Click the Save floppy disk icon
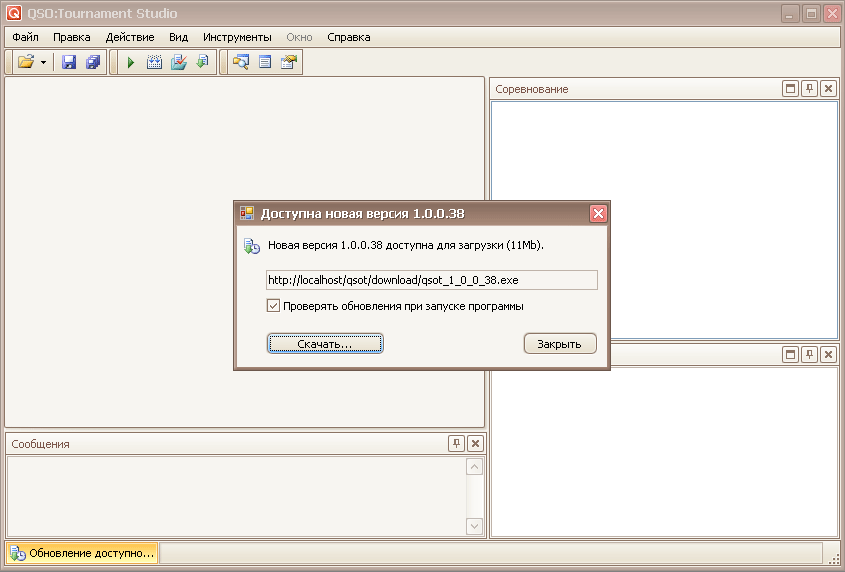 point(68,62)
